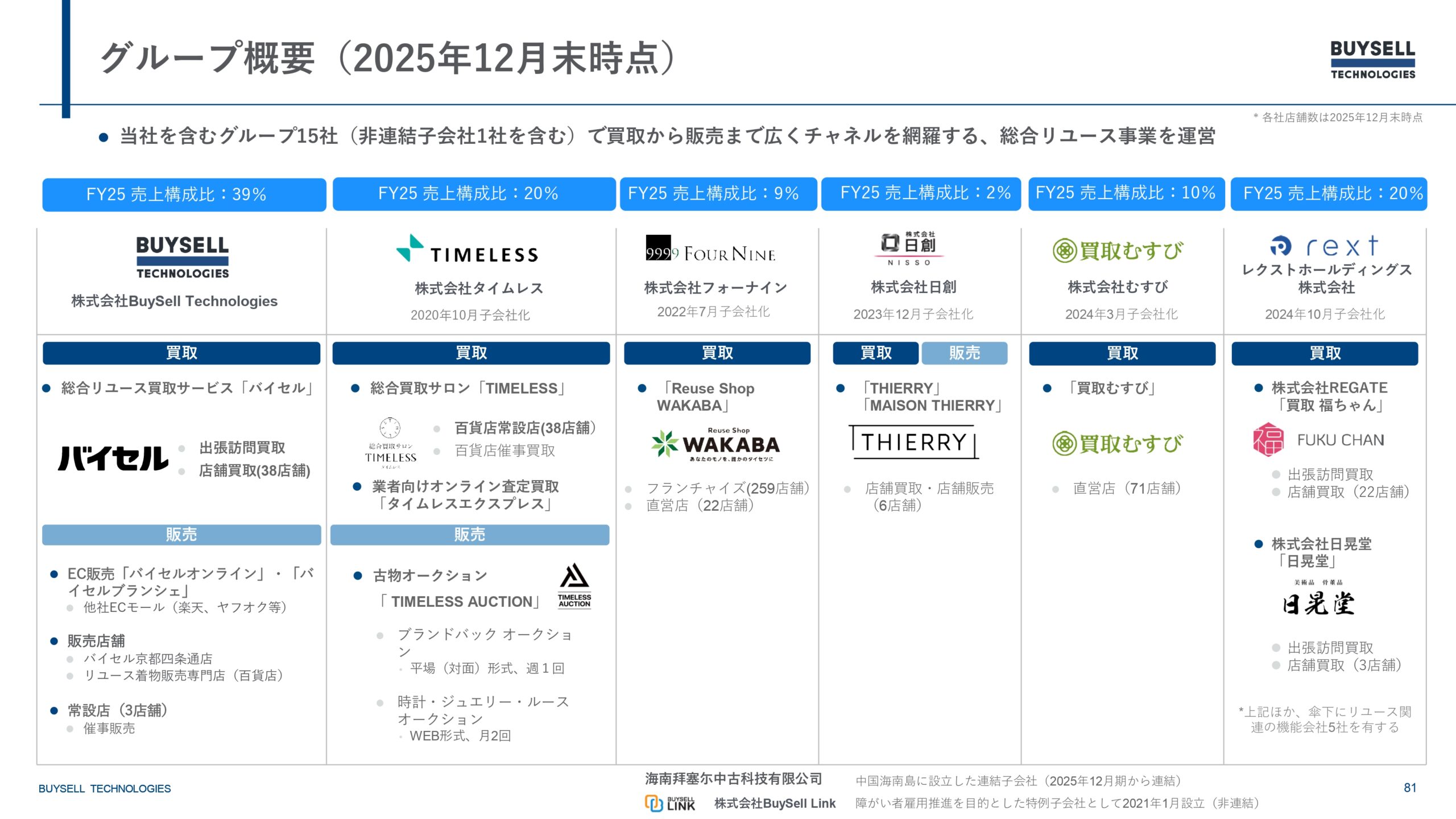Click the 販売 header in the 日創 column
Screen dimensions: 1456x819
click(x=965, y=353)
